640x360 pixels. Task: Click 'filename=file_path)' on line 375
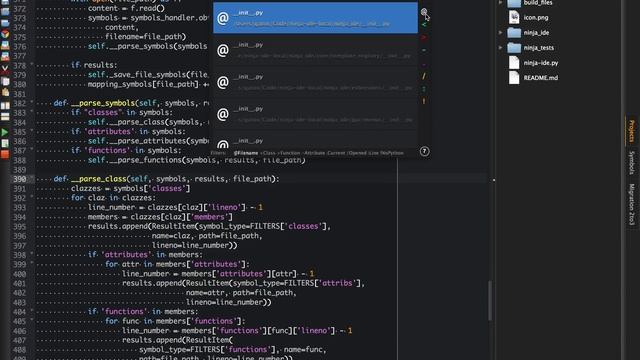pyautogui.click(x=145, y=37)
